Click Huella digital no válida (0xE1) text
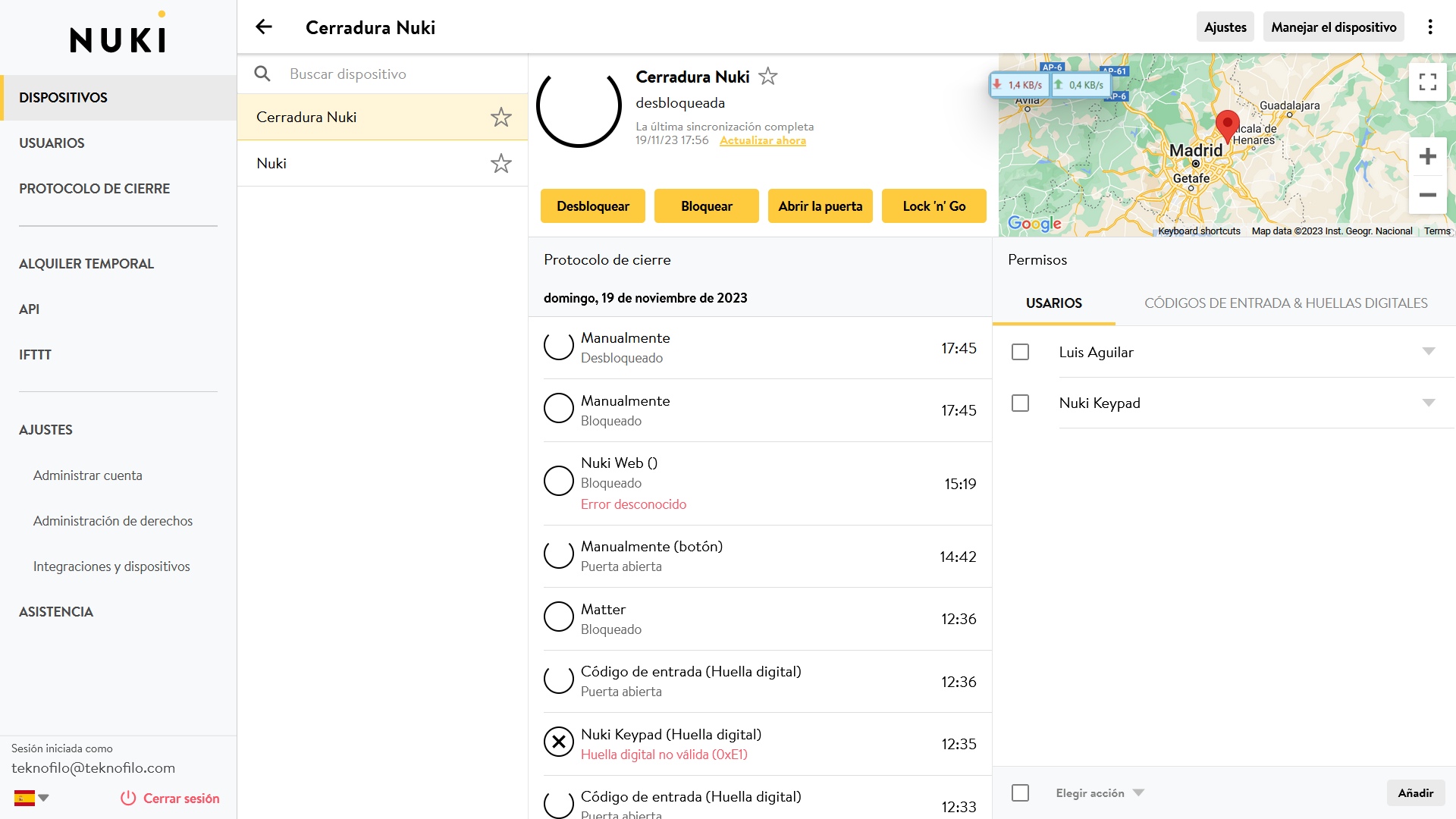This screenshot has width=1456, height=819. click(664, 755)
